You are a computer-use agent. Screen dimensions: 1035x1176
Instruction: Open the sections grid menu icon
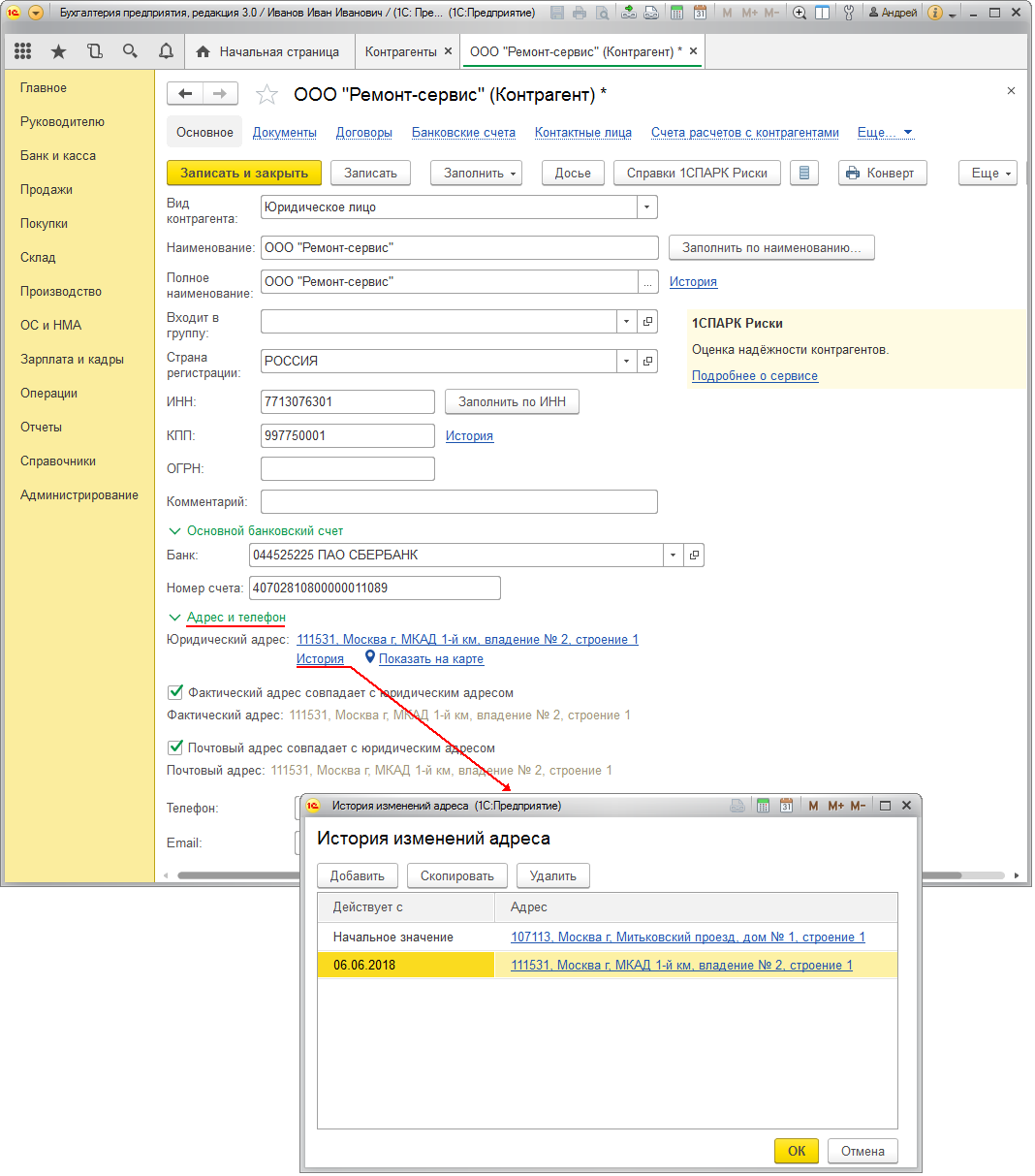point(23,51)
